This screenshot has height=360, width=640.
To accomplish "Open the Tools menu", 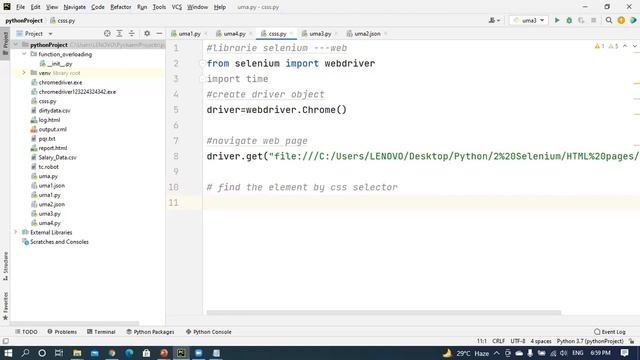I will 159,7.
